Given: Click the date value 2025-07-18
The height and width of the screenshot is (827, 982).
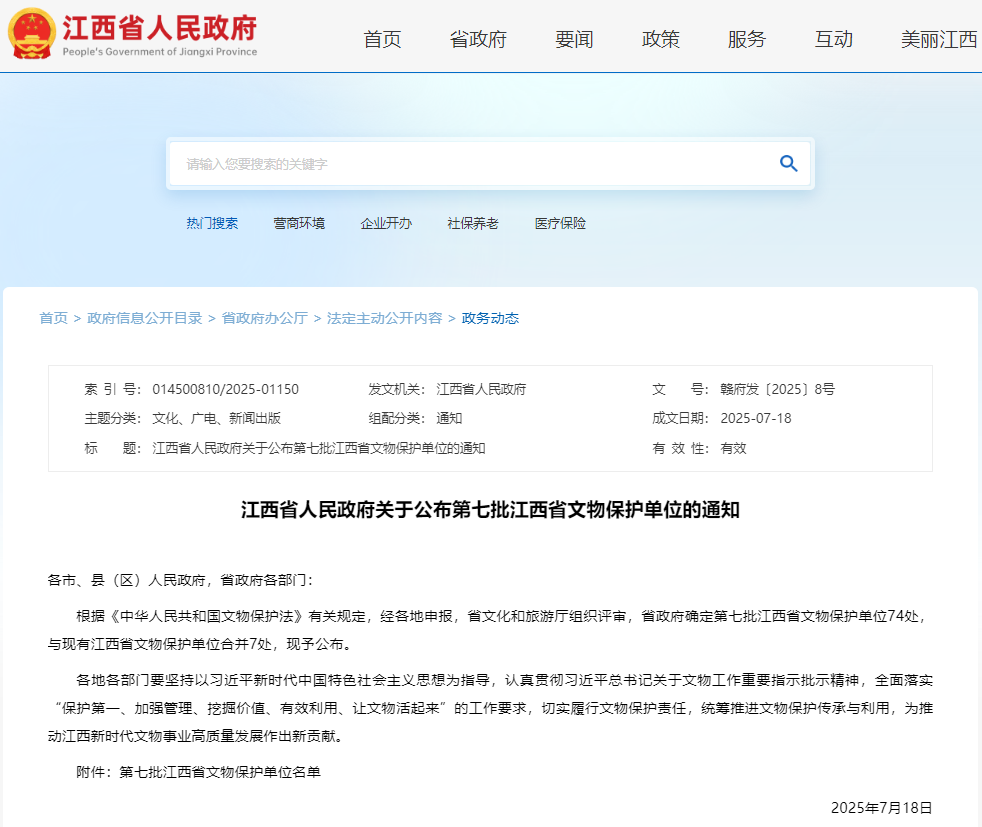Looking at the screenshot, I should 756,418.
